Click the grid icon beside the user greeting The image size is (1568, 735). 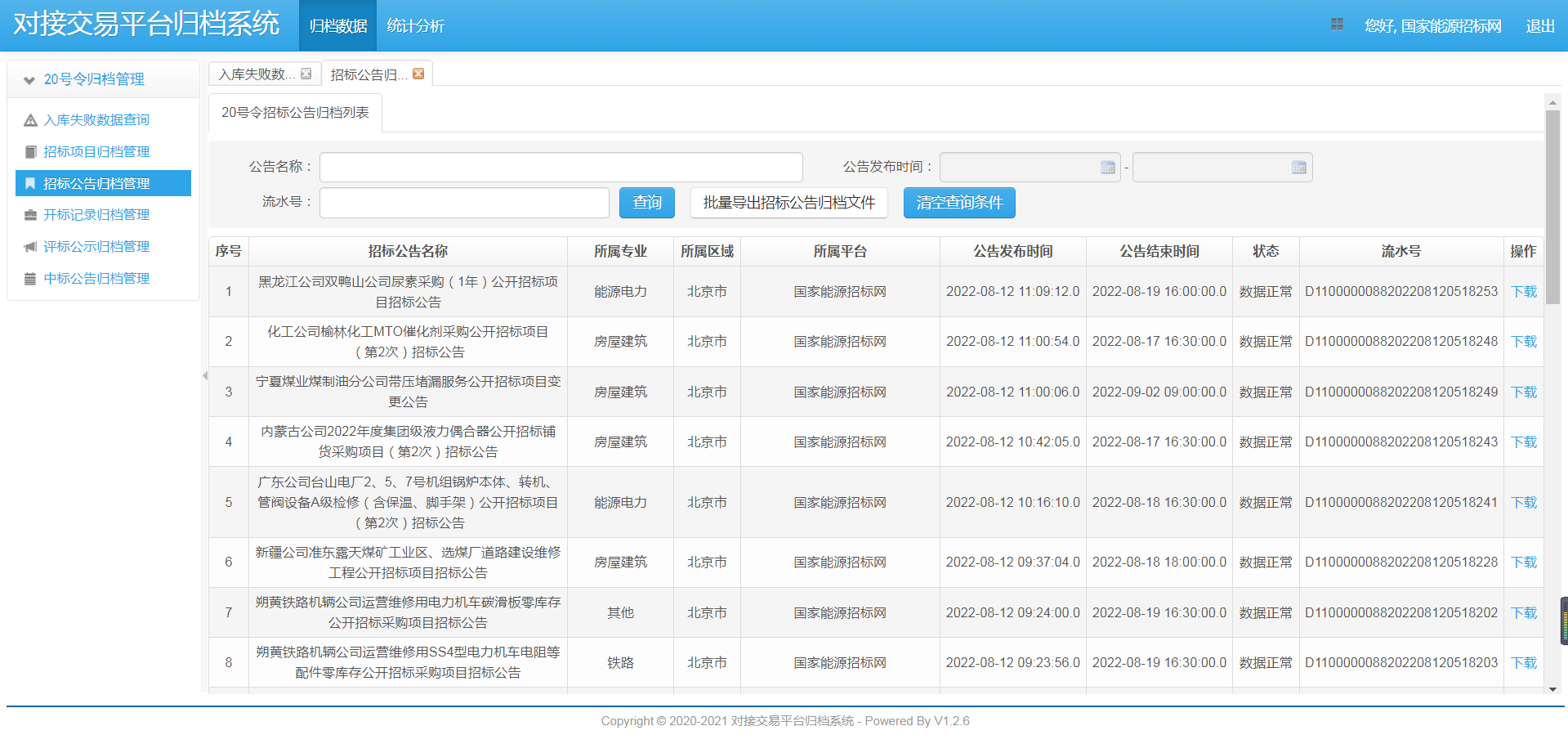tap(1337, 25)
